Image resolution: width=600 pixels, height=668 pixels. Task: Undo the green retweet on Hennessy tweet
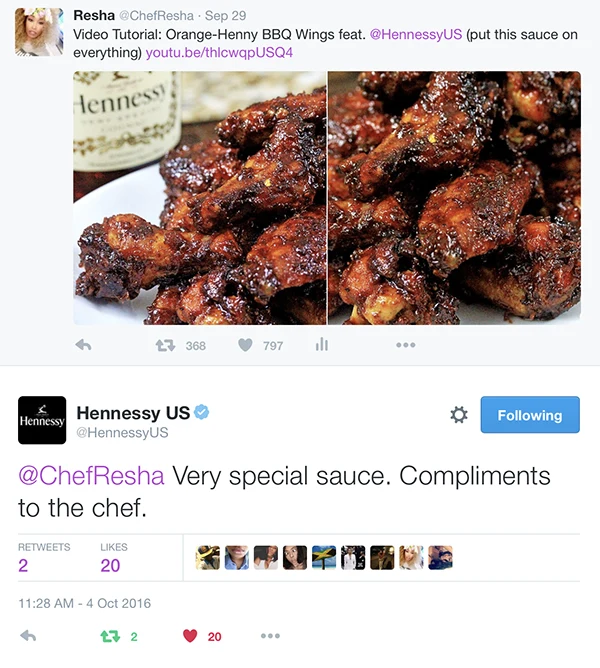tap(110, 636)
